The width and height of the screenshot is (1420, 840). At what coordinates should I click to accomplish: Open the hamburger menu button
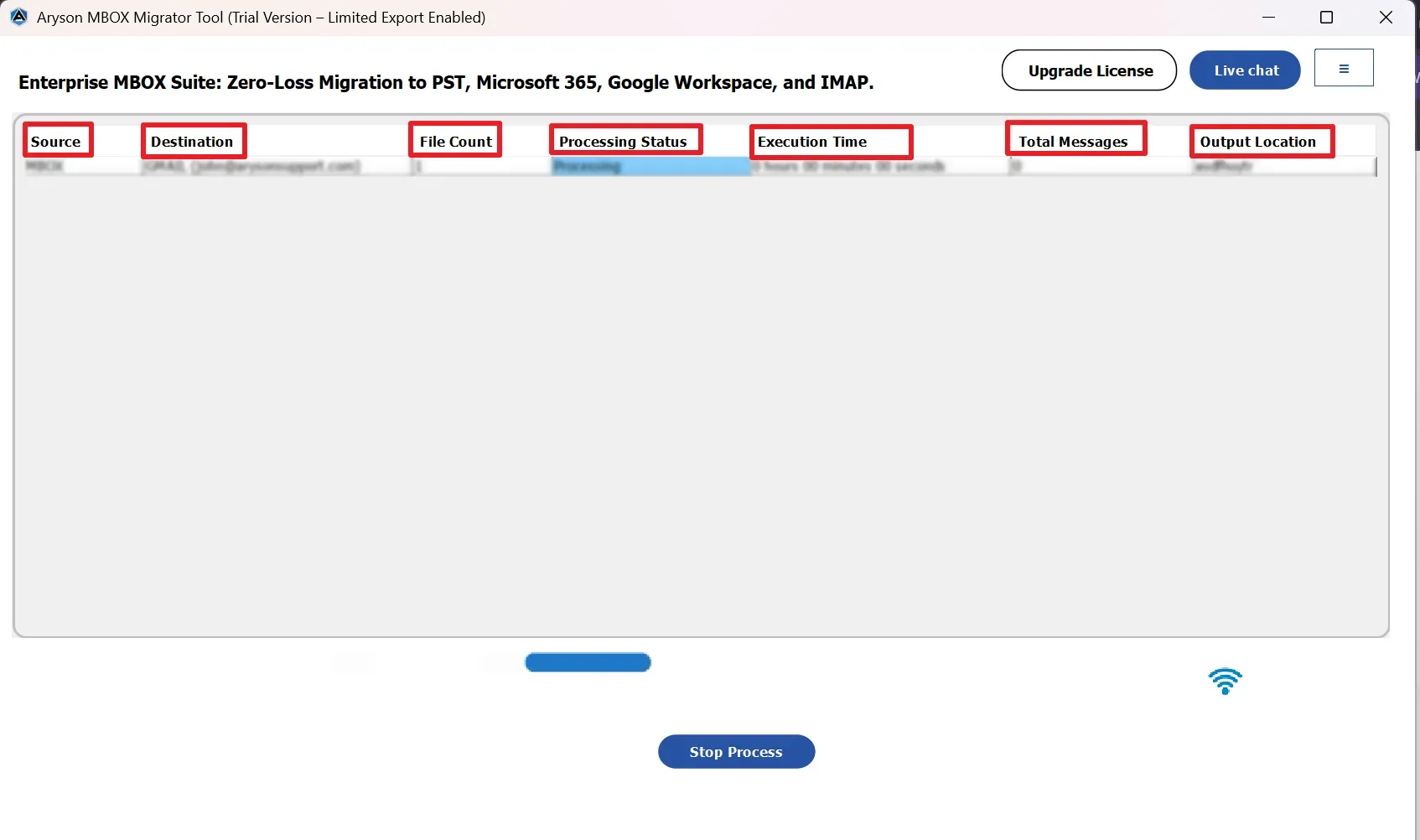point(1344,68)
